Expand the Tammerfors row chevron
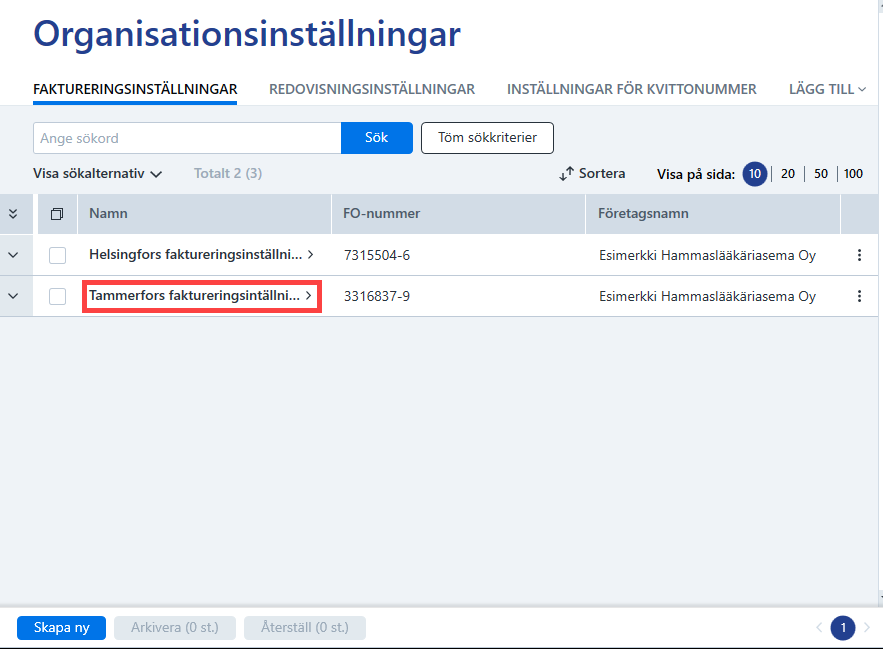The width and height of the screenshot is (883, 652). 13,296
